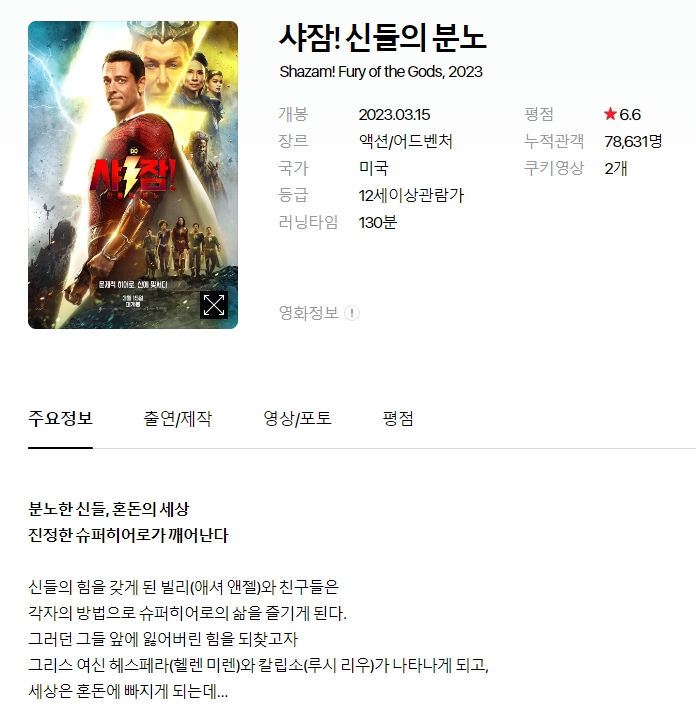The height and width of the screenshot is (715, 696).
Task: Open the 평점 tab
Action: (x=398, y=418)
